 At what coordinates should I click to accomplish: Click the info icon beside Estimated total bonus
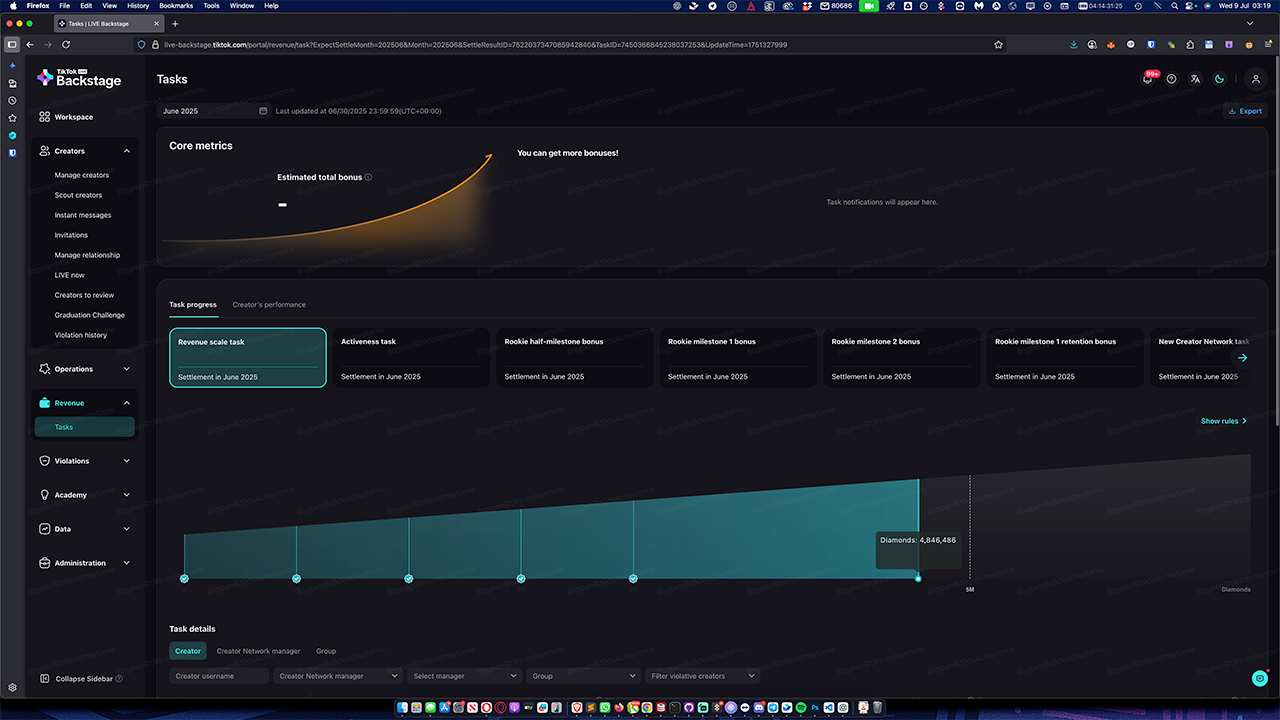[368, 177]
